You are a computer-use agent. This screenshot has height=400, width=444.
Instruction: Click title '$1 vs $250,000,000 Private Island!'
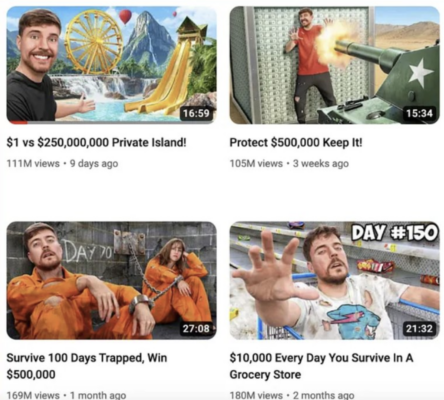[x=96, y=143]
